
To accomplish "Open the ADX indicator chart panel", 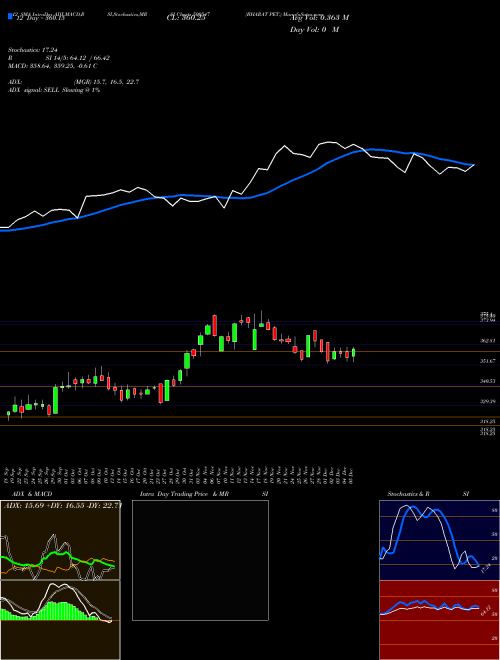I will [x=60, y=540].
